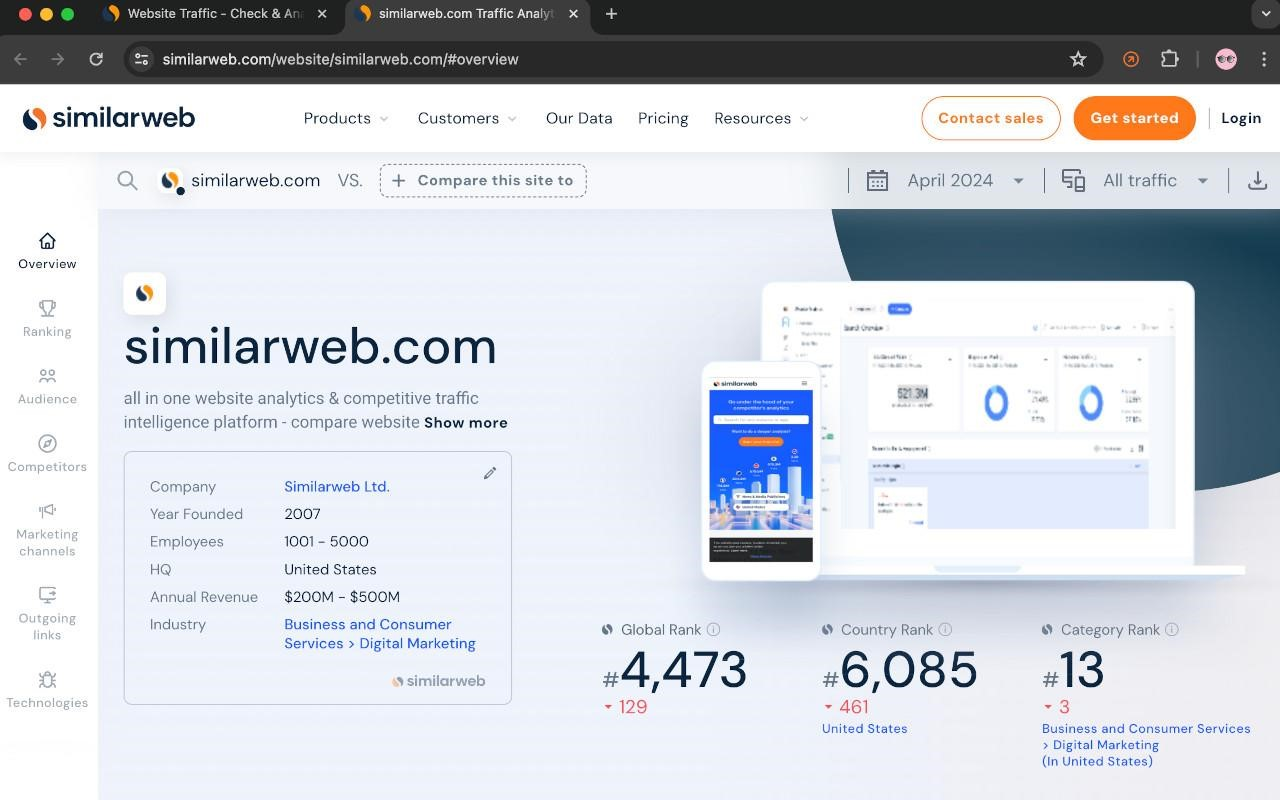Open the browser extensions puzzle icon
The width and height of the screenshot is (1280, 800).
pos(1169,59)
